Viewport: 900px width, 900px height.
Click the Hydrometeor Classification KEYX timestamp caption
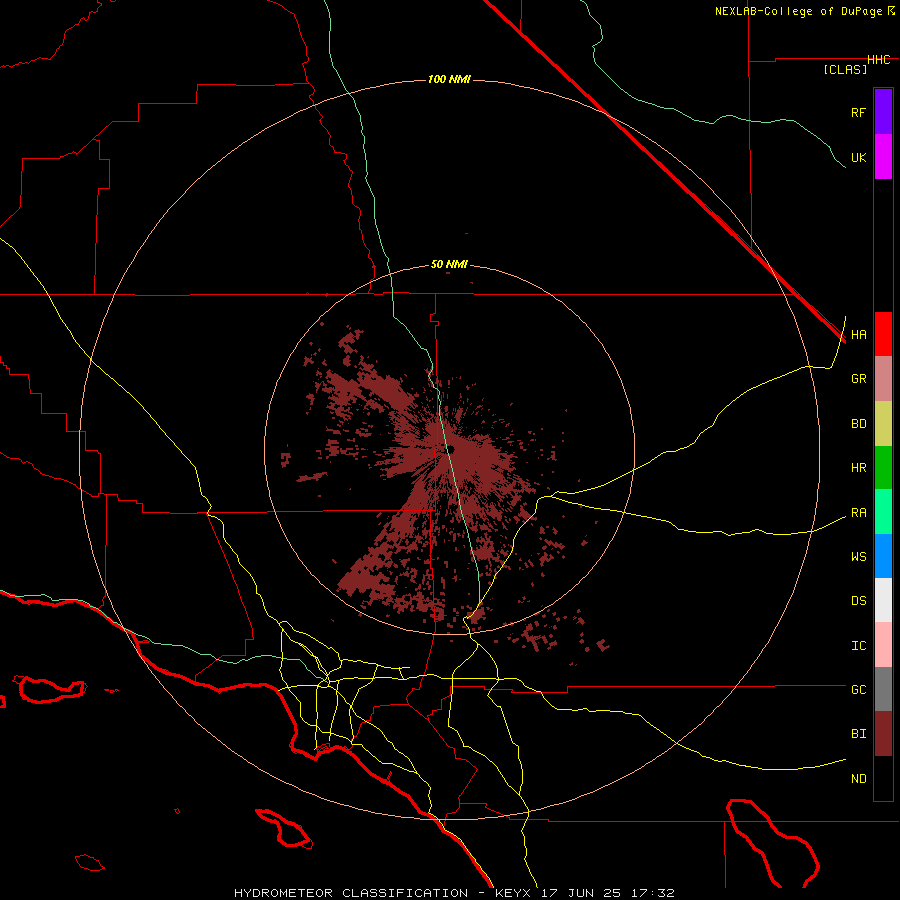[454, 893]
